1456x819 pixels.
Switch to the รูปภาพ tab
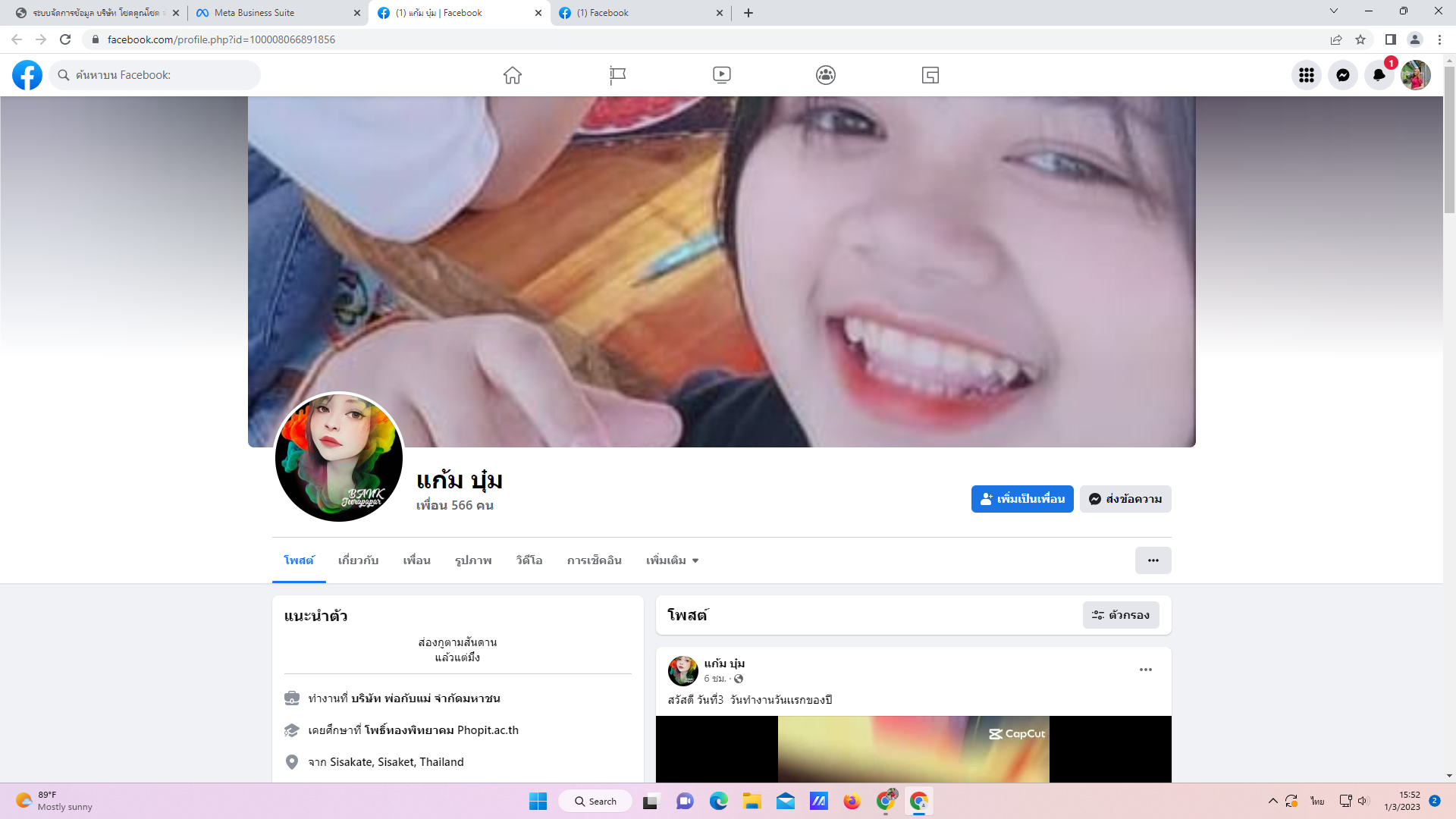pyautogui.click(x=473, y=560)
